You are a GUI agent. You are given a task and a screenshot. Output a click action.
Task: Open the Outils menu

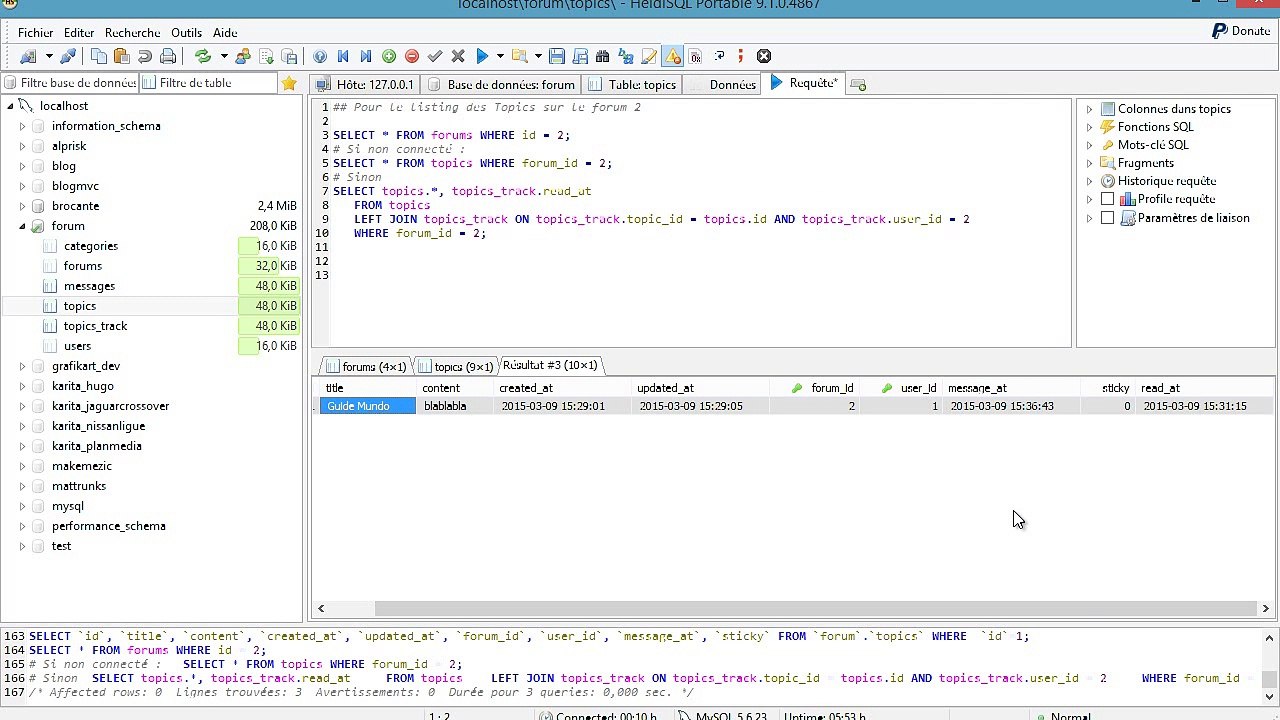(186, 33)
